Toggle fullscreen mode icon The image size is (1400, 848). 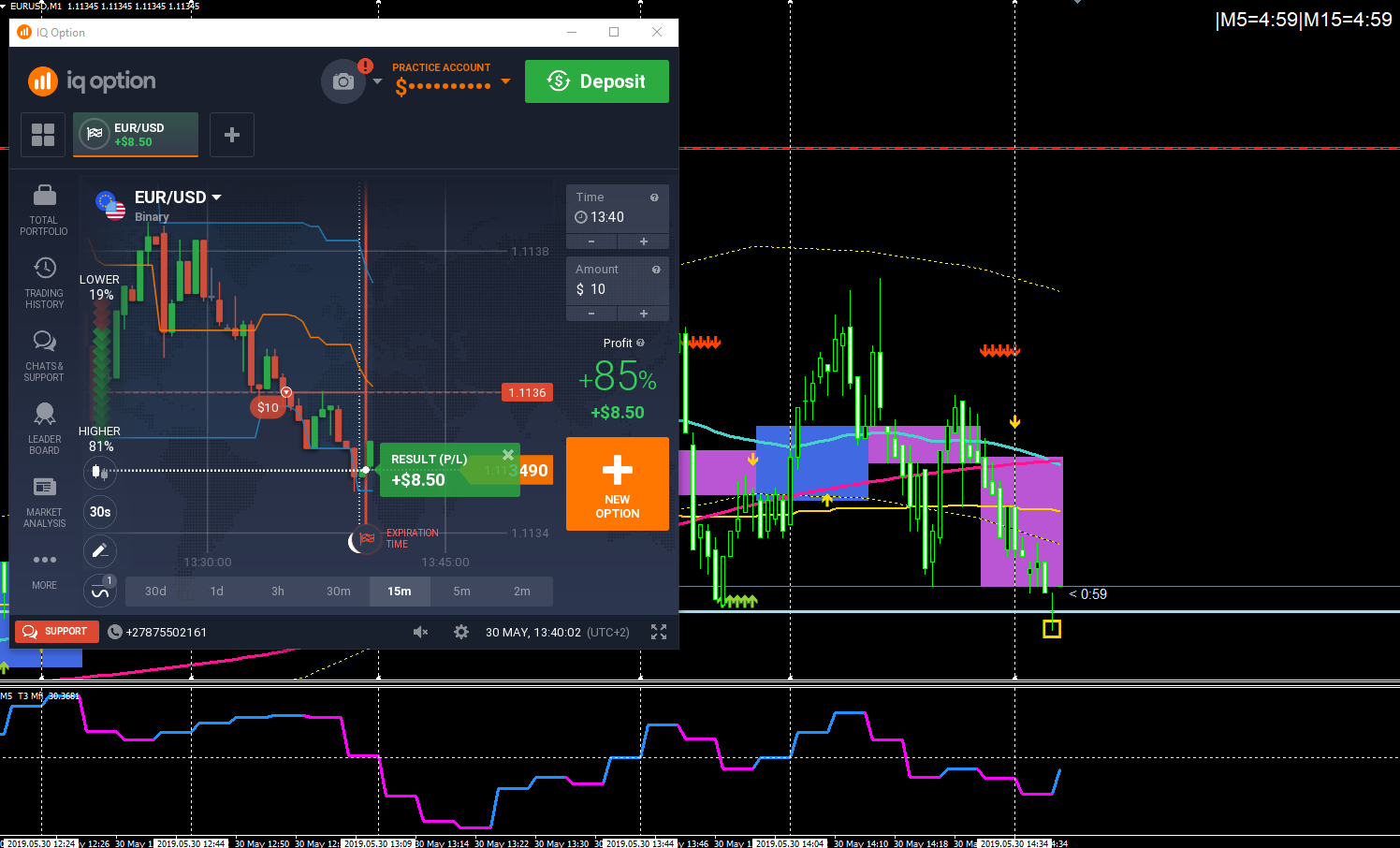tap(659, 633)
